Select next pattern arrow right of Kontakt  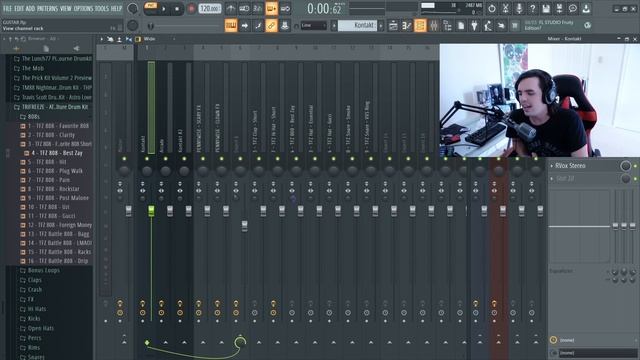pyautogui.click(x=381, y=25)
